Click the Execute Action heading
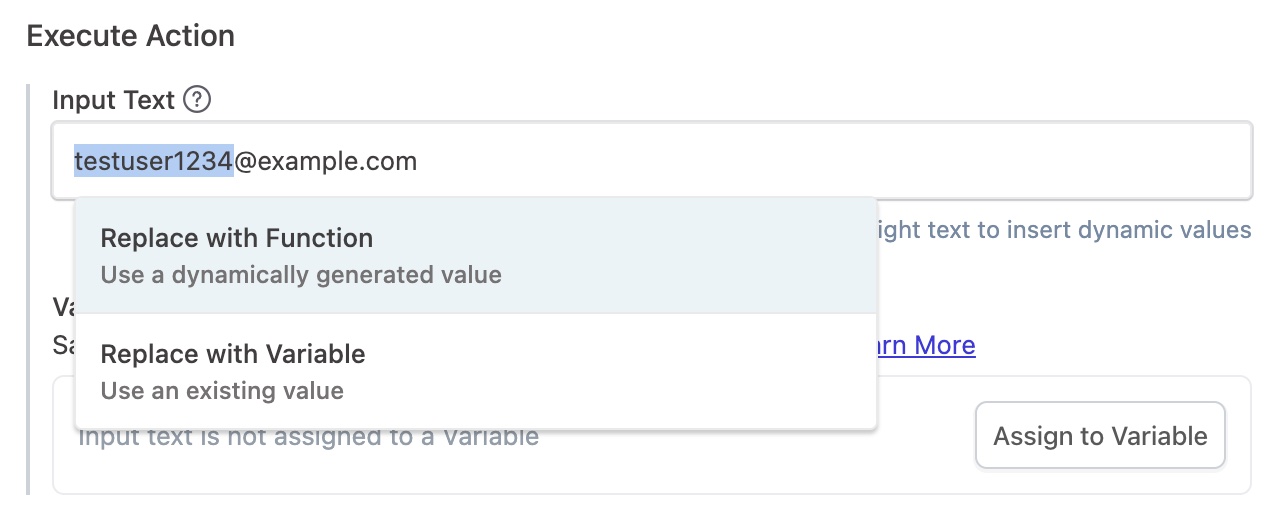1280x524 pixels. pos(130,37)
